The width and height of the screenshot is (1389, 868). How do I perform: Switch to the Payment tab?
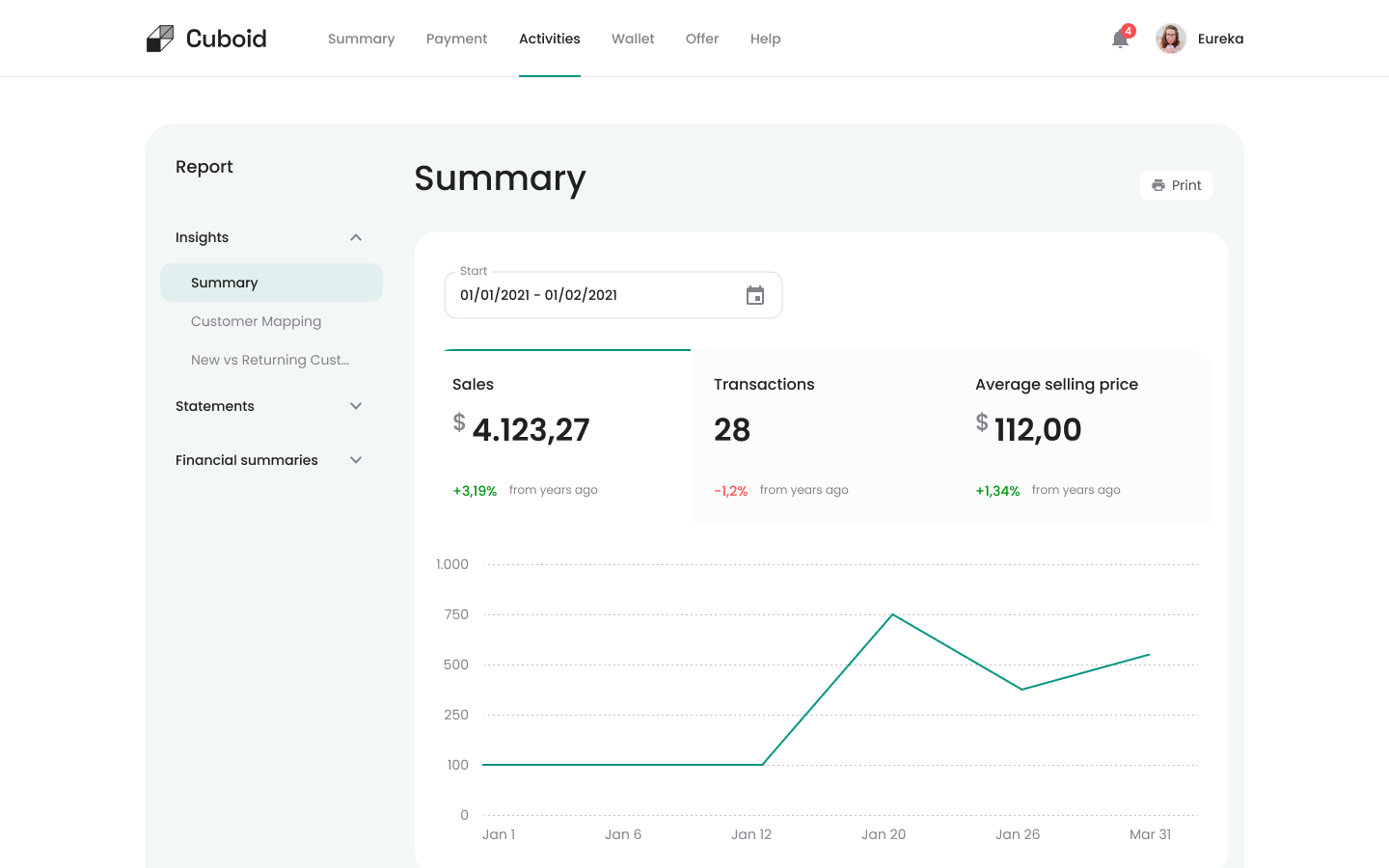[x=456, y=39]
